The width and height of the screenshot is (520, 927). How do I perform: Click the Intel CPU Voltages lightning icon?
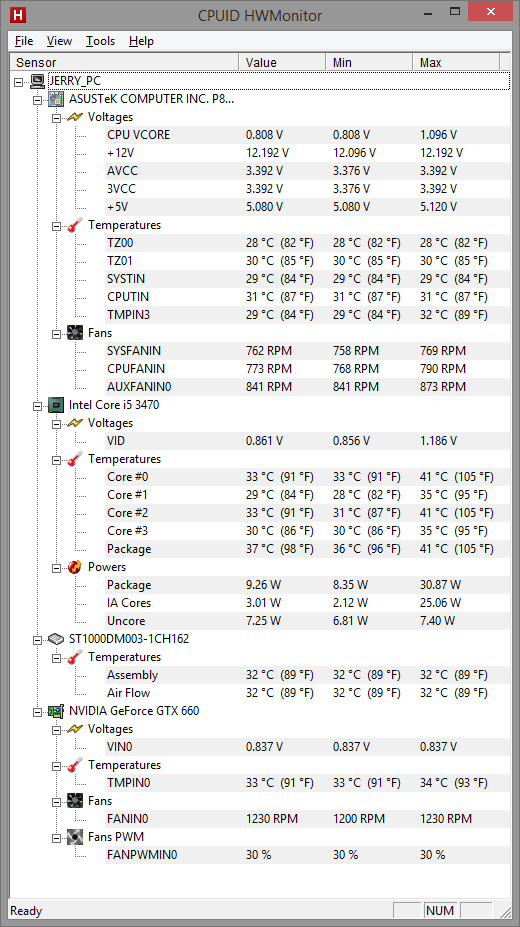pyautogui.click(x=75, y=423)
